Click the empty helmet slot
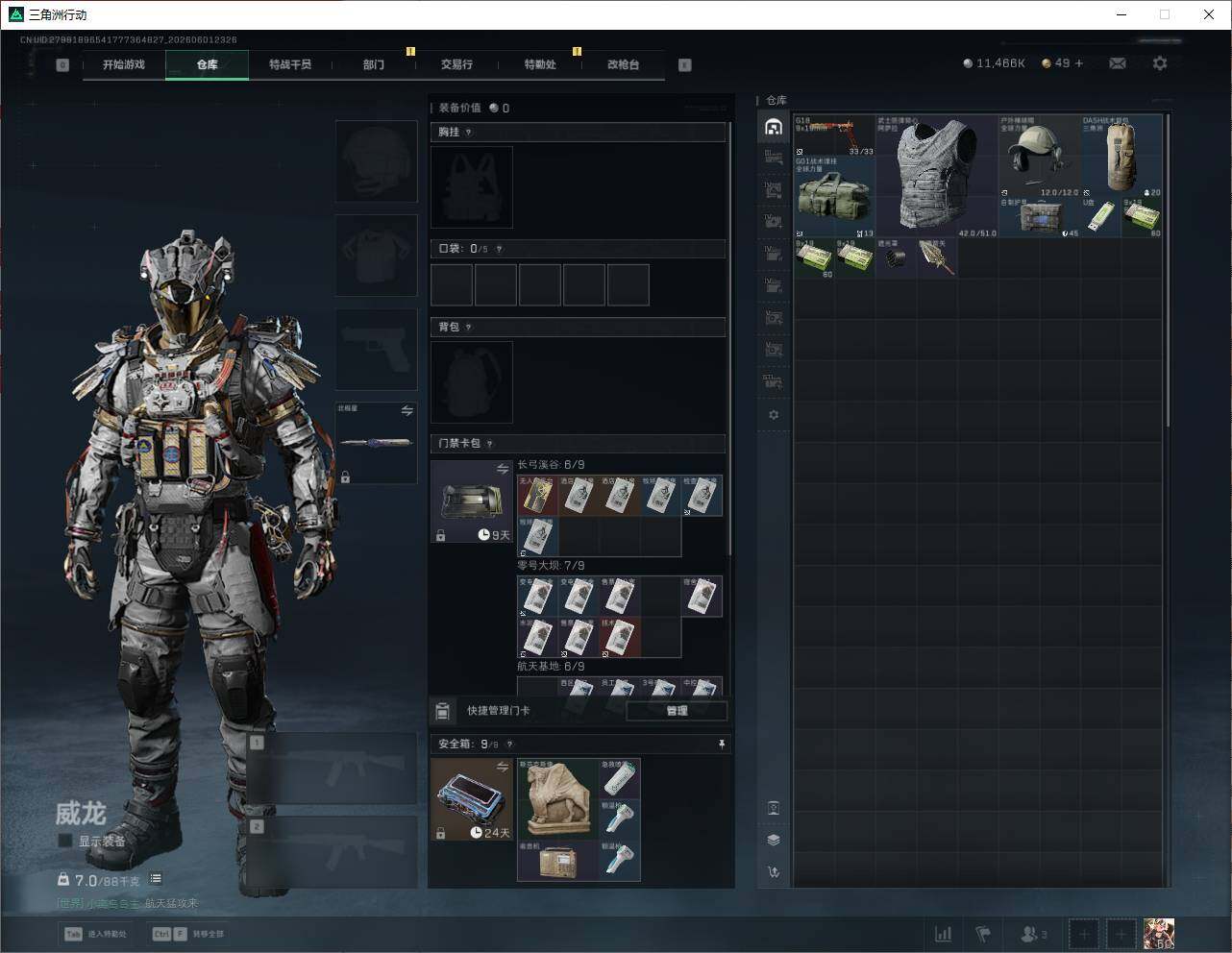This screenshot has width=1232, height=953. (377, 161)
